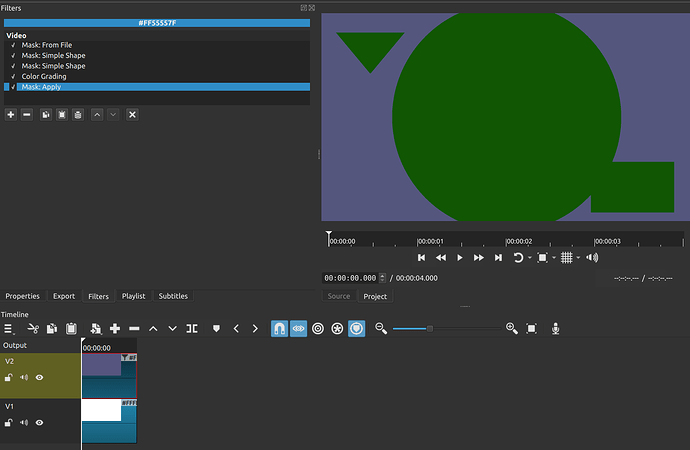This screenshot has height=450, width=690.
Task: Open timeline hamburger menu
Action: 9,329
